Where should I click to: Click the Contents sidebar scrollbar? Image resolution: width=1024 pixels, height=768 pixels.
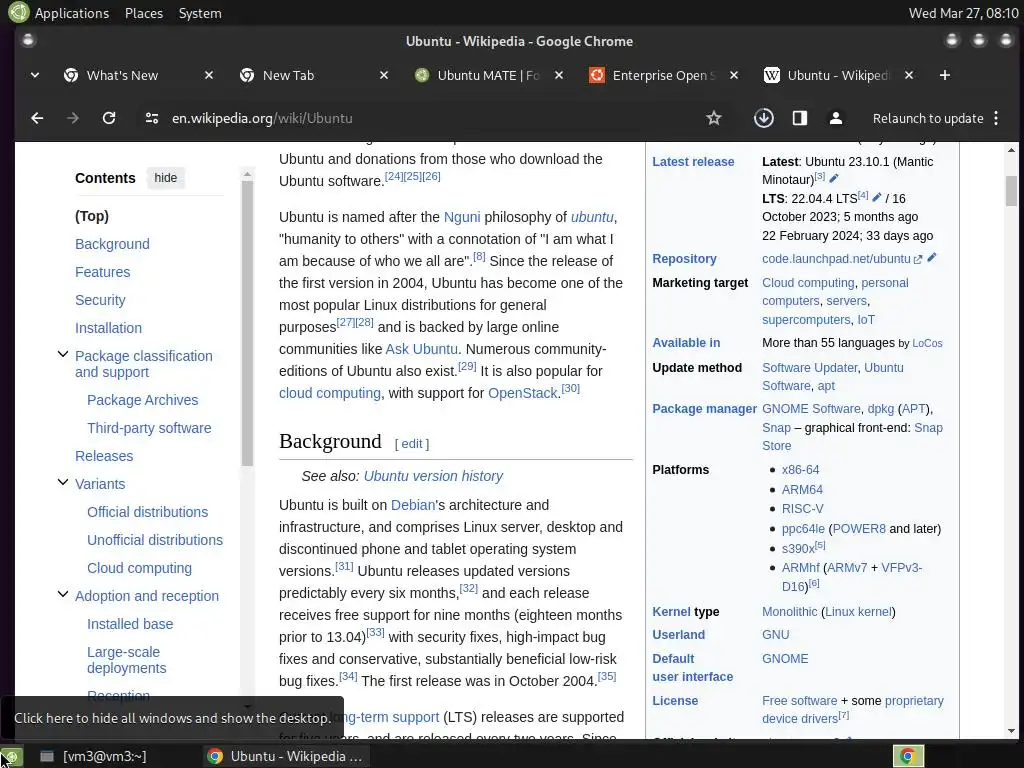click(x=247, y=323)
